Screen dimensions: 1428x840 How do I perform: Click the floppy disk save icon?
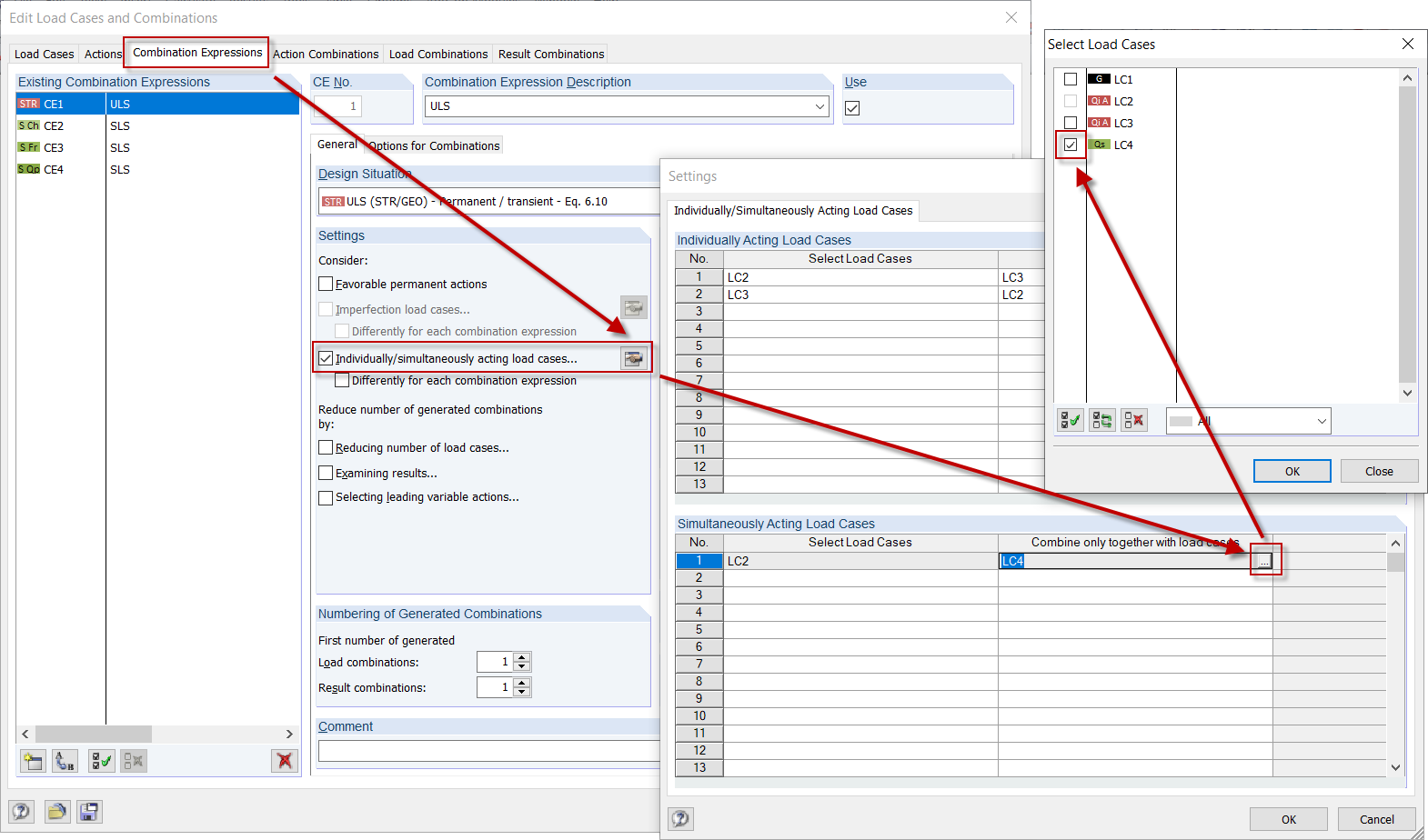point(89,812)
